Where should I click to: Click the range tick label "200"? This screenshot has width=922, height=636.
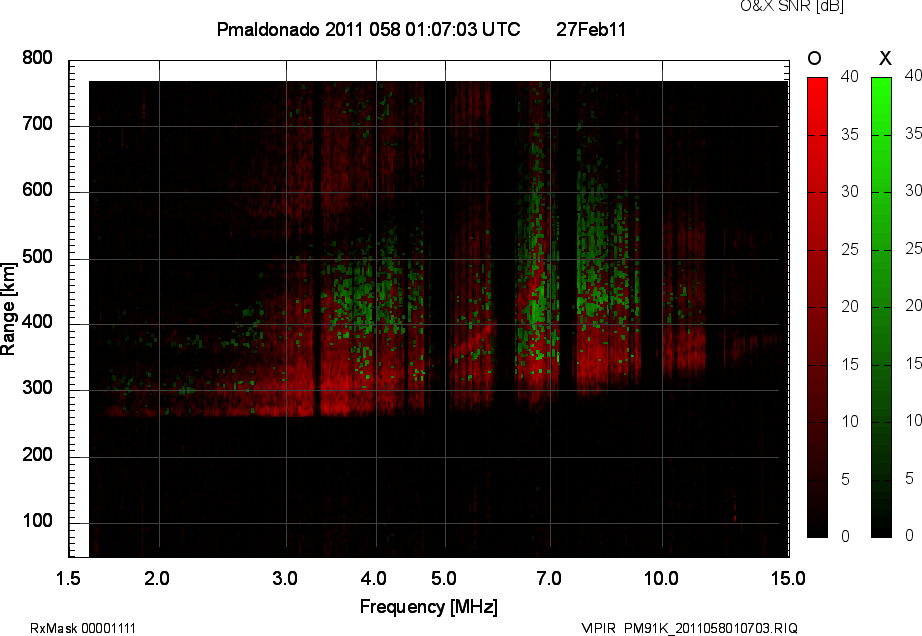tap(38, 454)
